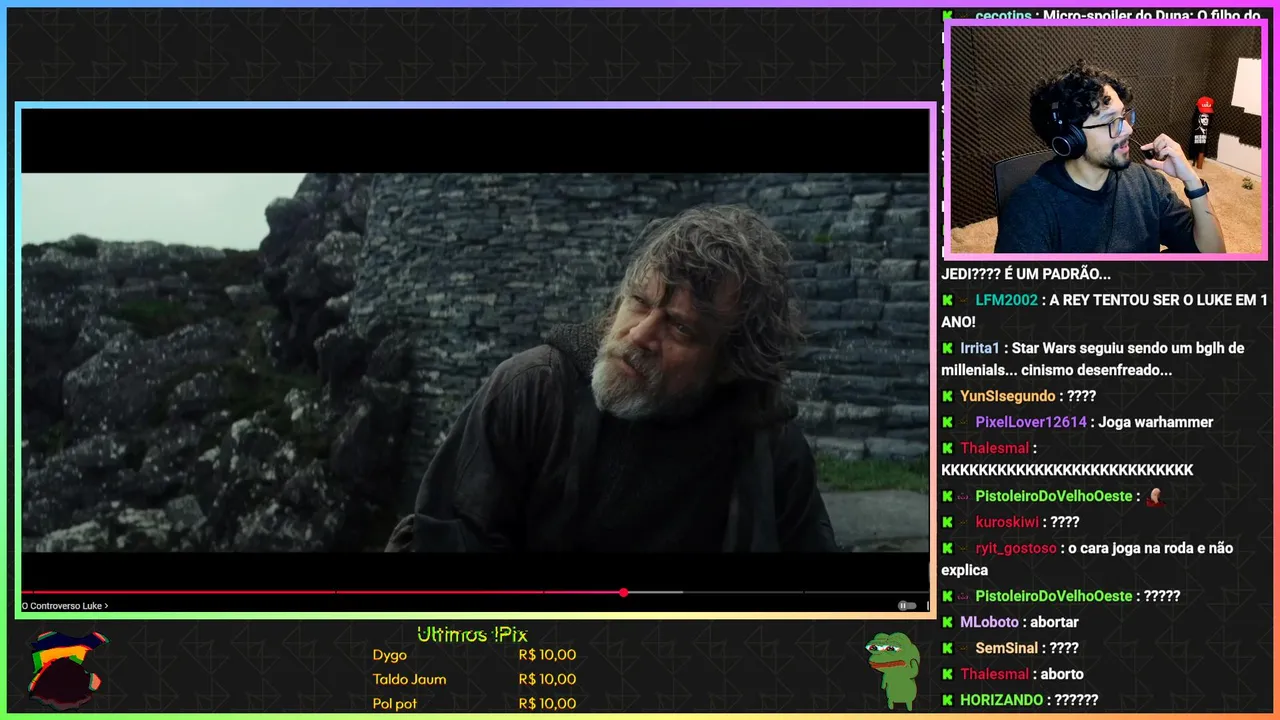1280x720 pixels.
Task: Click the colorful glitch channel logo
Action: tap(65, 669)
